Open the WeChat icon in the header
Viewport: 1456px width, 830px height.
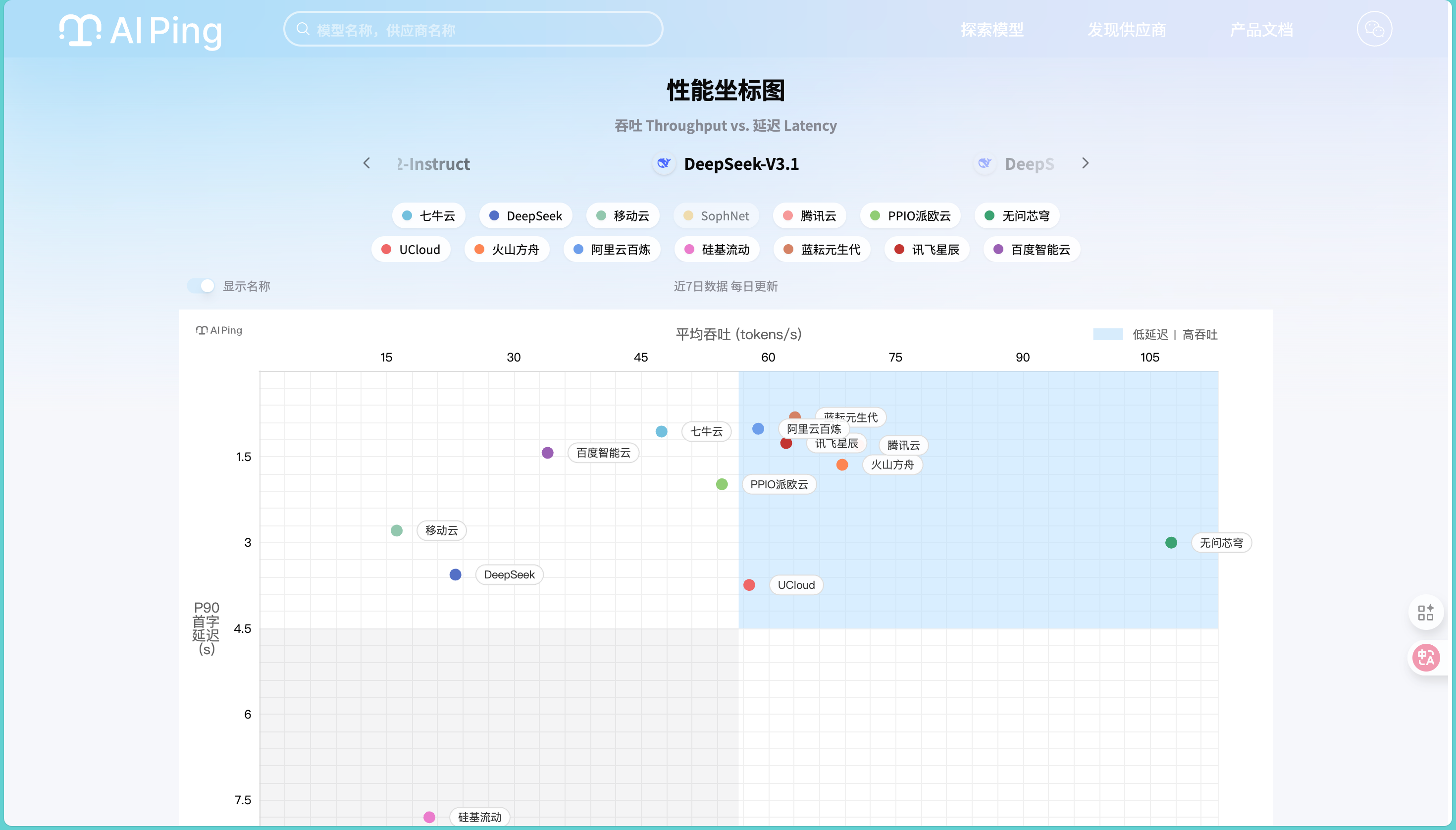pyautogui.click(x=1374, y=29)
